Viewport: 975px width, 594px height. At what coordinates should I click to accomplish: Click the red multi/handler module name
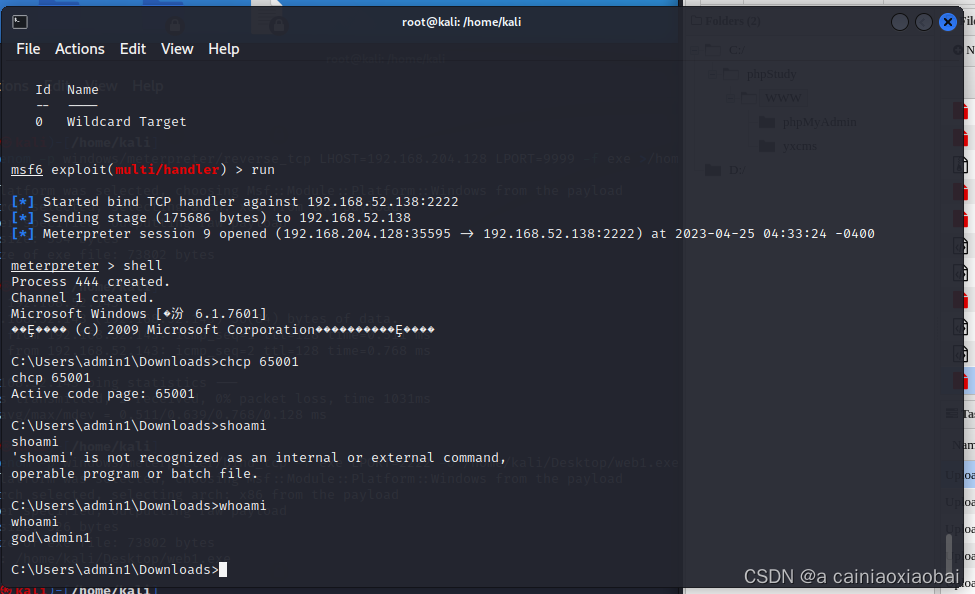pyautogui.click(x=167, y=169)
